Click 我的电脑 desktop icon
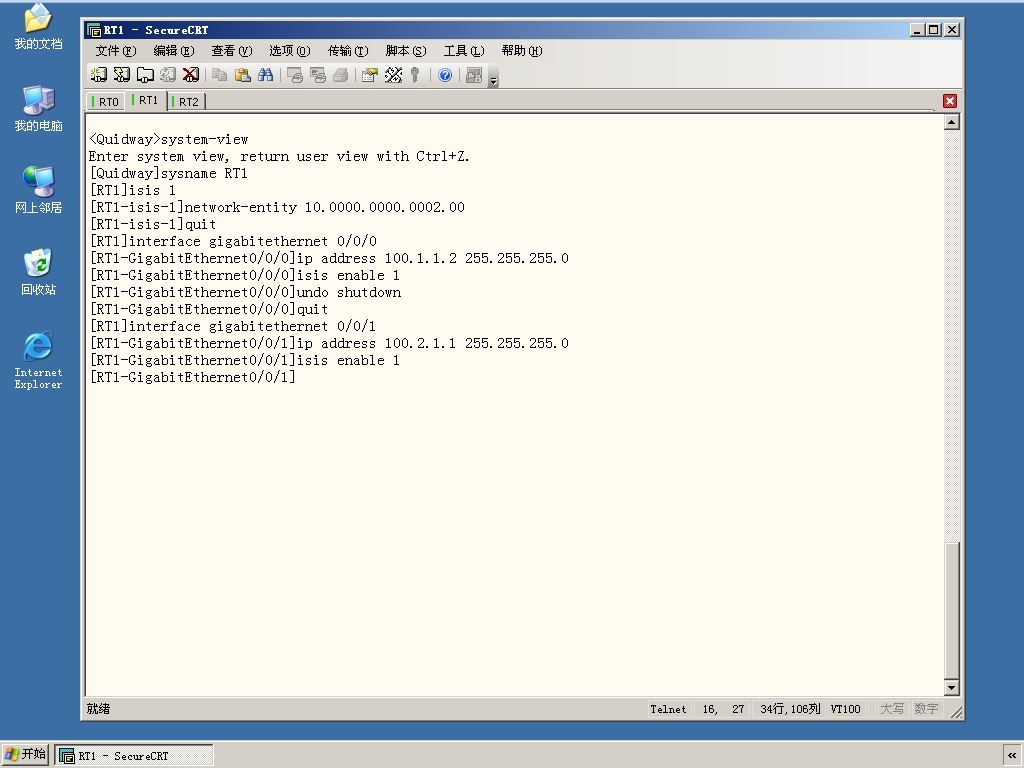 [x=39, y=108]
